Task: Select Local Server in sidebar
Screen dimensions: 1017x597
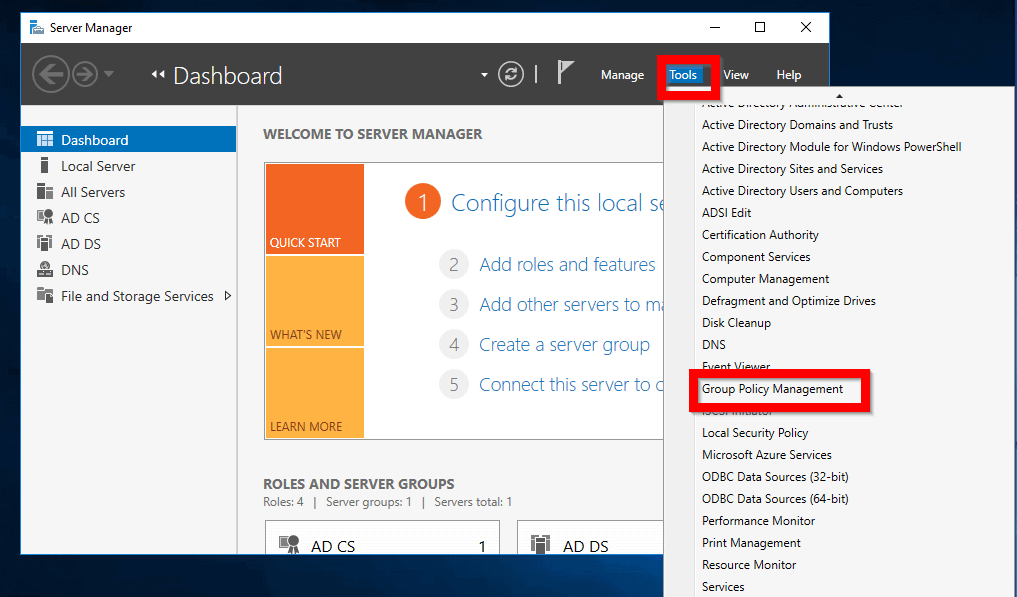Action: 128,166
